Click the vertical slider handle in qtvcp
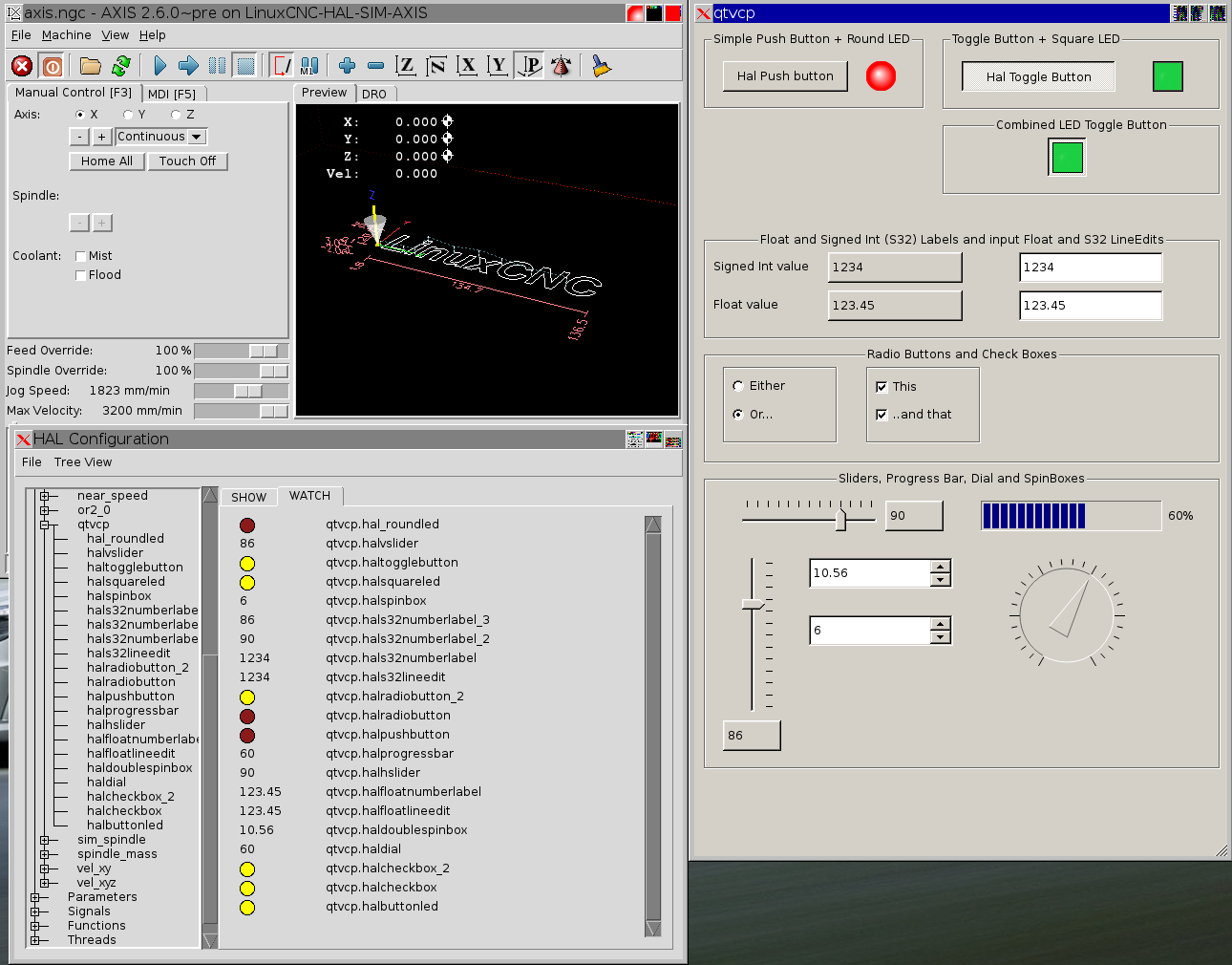 (753, 604)
